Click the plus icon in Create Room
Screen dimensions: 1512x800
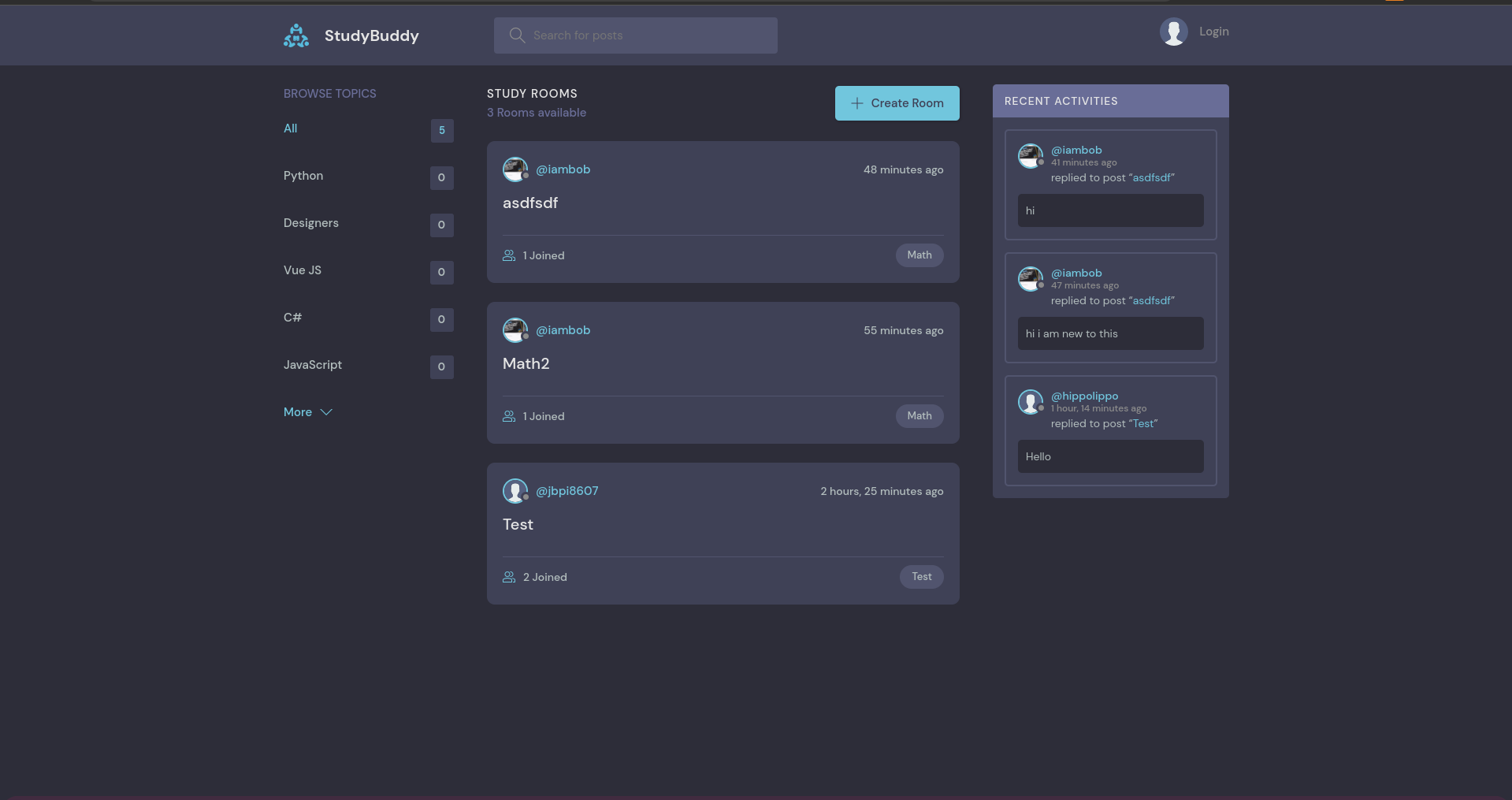click(x=857, y=103)
